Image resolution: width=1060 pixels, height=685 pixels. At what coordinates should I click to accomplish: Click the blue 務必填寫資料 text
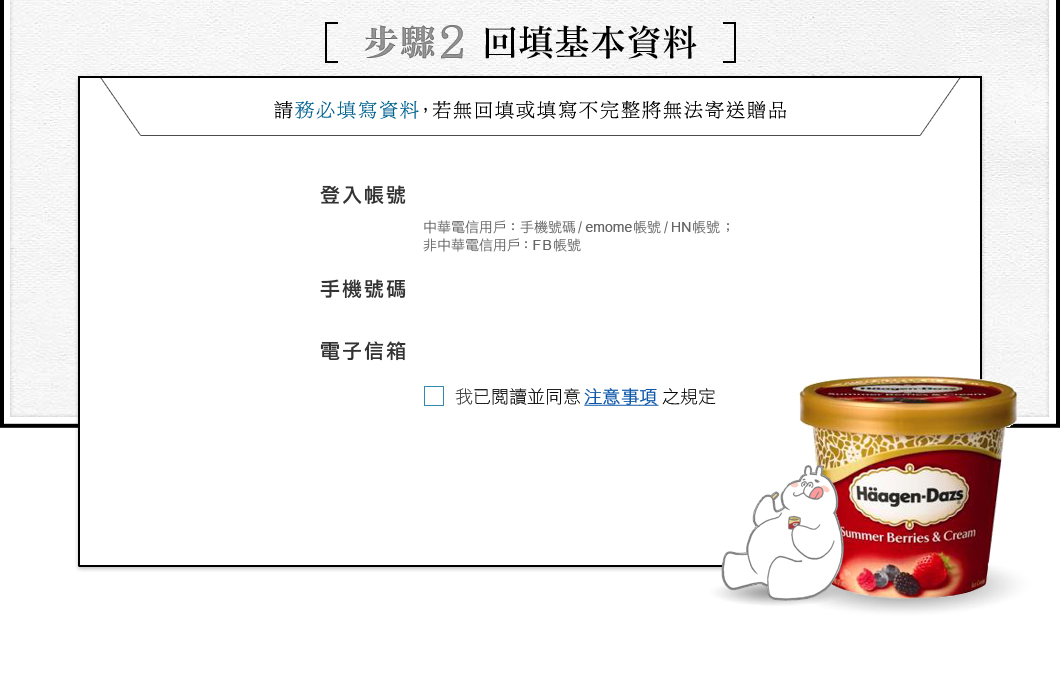click(x=357, y=110)
